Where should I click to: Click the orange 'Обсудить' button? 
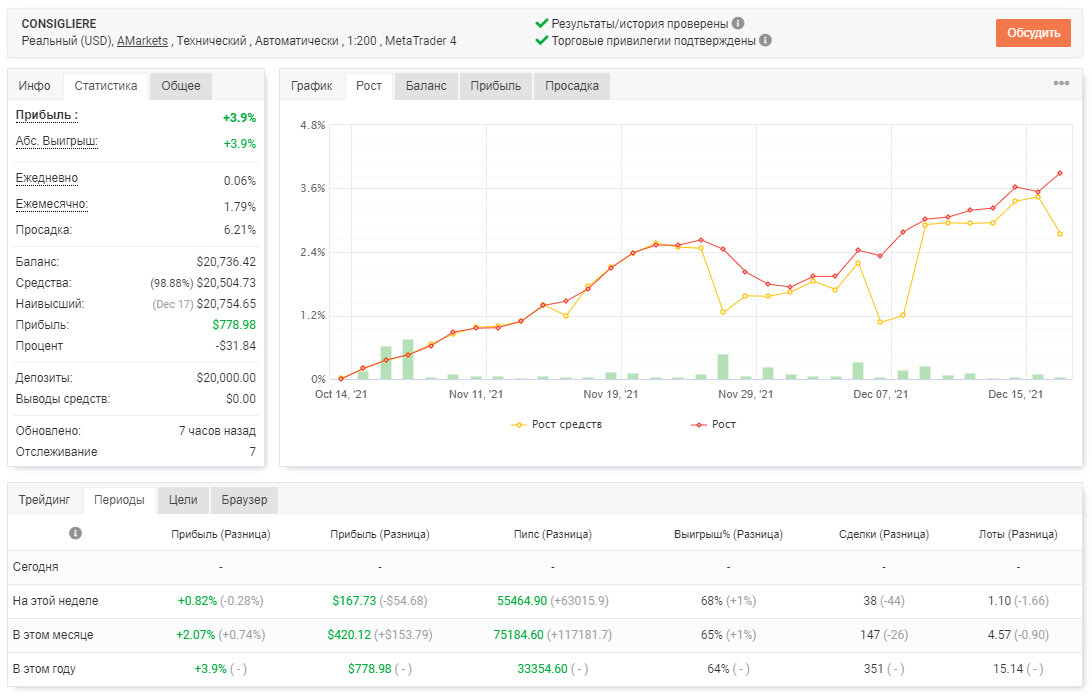1033,33
